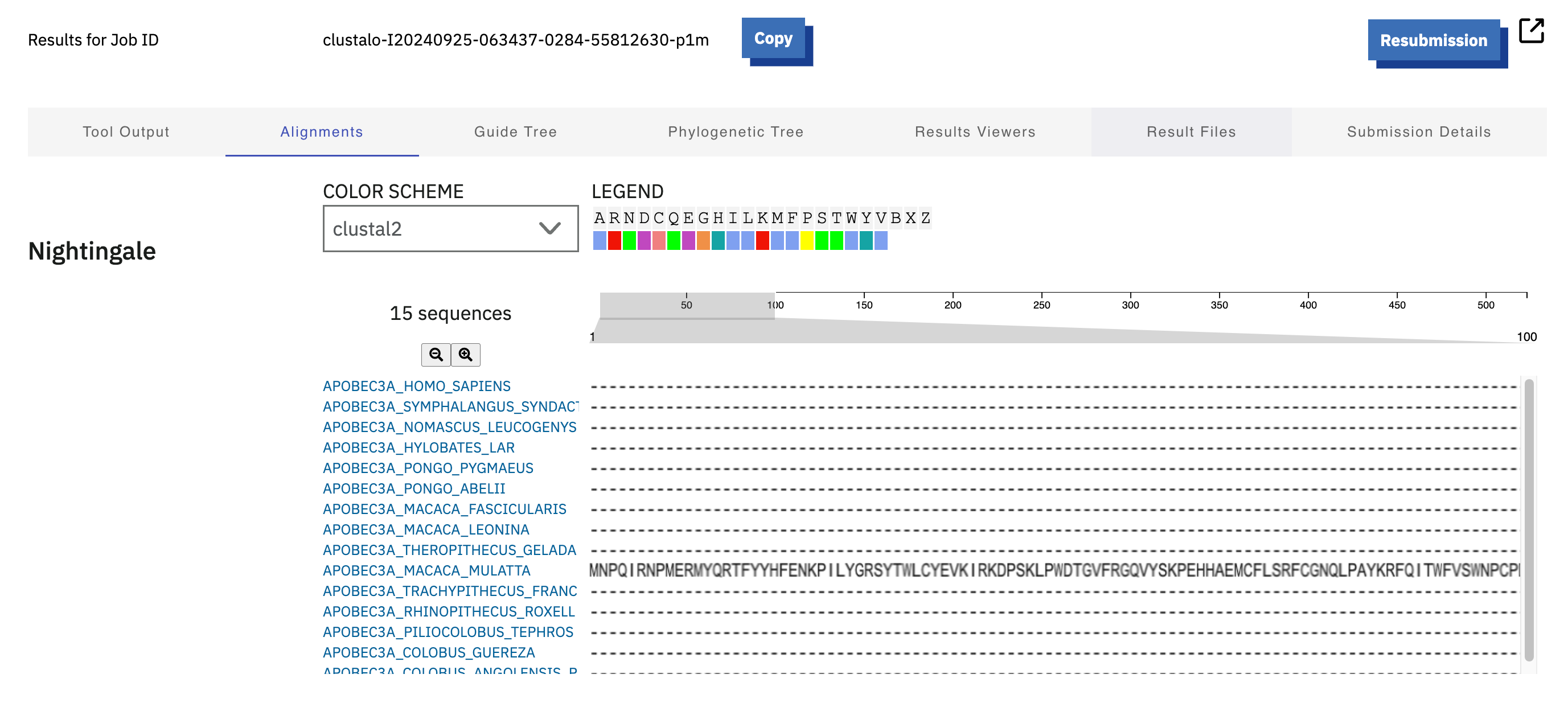This screenshot has width=1568, height=707.
Task: Click the vertical scrollbar of alignment panel
Action: pos(1529,520)
